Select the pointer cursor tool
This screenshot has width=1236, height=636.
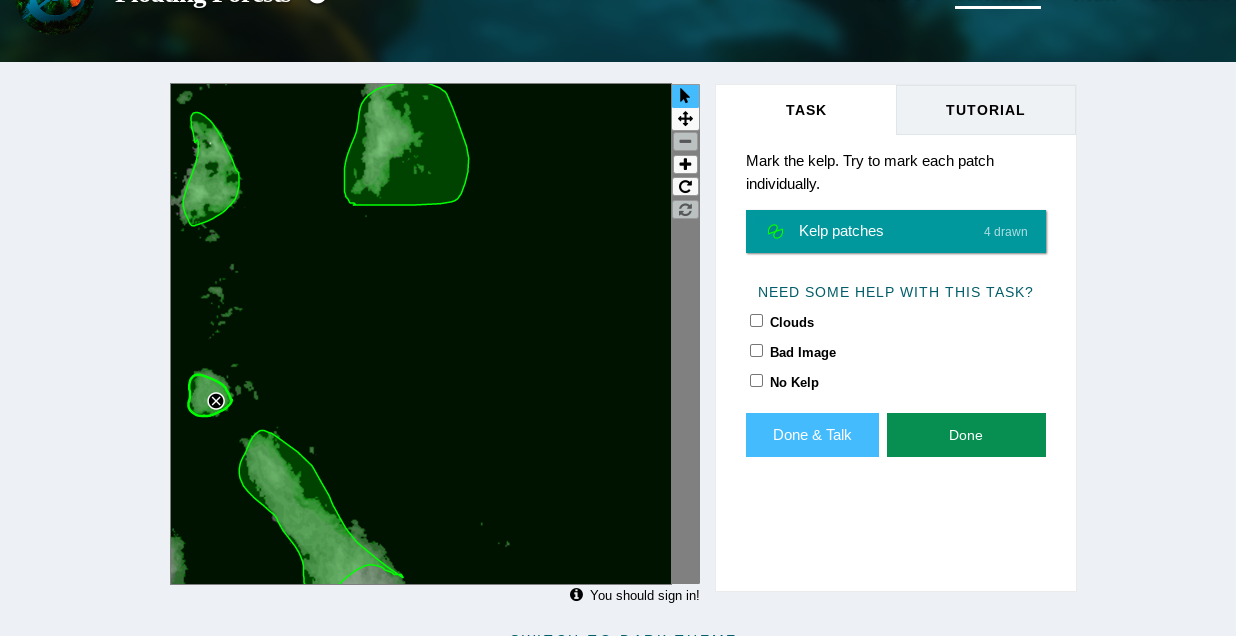click(x=685, y=96)
